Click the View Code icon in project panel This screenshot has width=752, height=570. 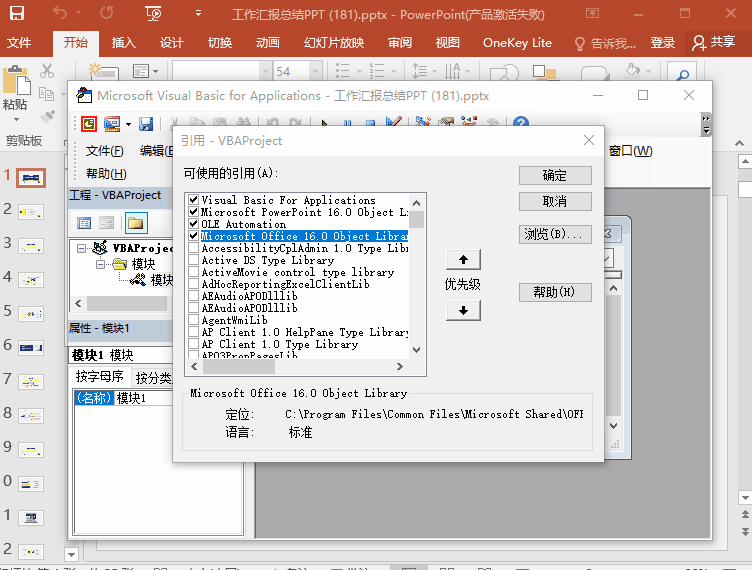84,223
